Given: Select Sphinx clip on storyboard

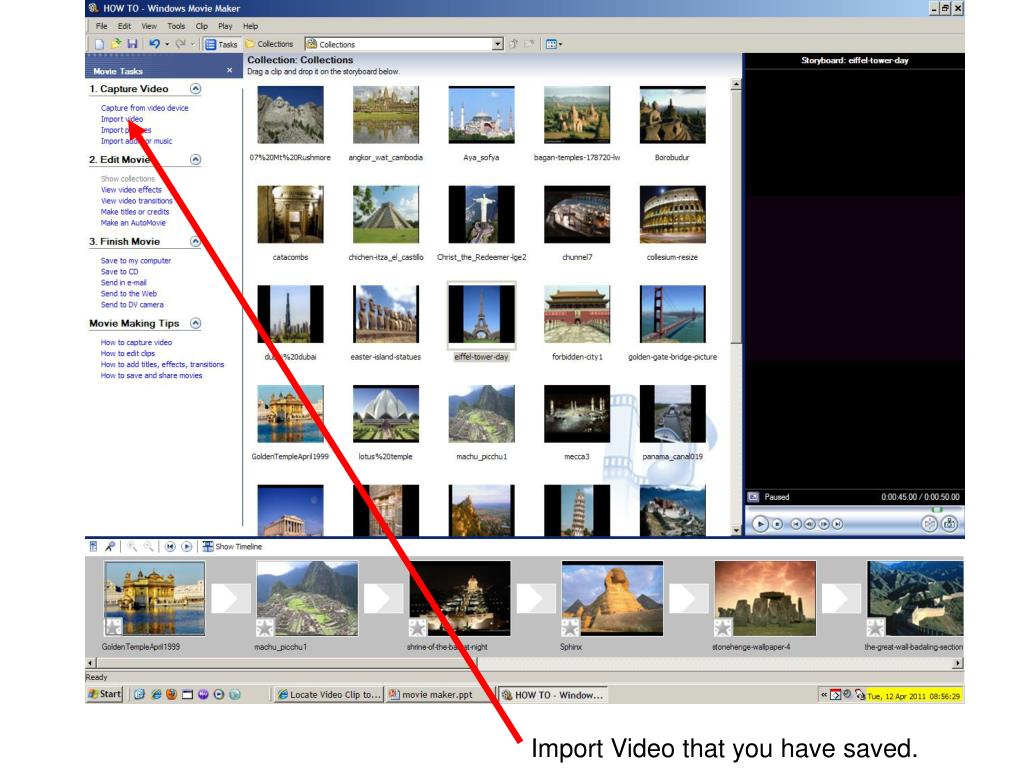Looking at the screenshot, I should click(x=612, y=598).
